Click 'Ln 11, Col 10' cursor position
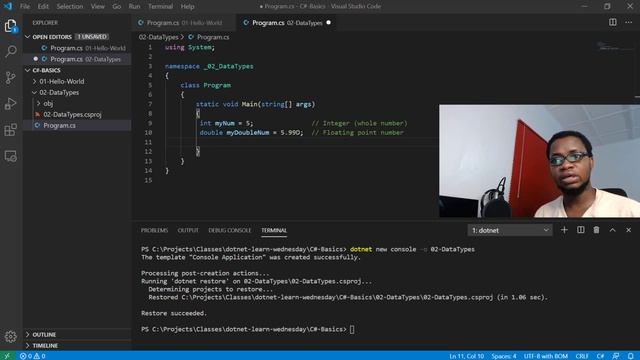This screenshot has height=360, width=640. pos(467,356)
